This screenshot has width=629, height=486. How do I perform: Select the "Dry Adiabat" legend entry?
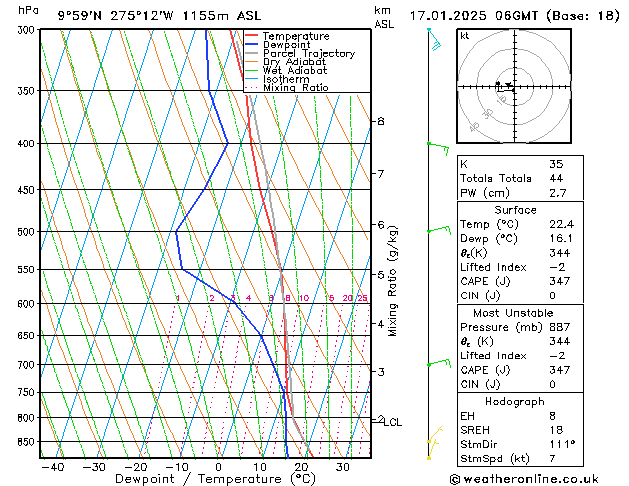point(294,62)
